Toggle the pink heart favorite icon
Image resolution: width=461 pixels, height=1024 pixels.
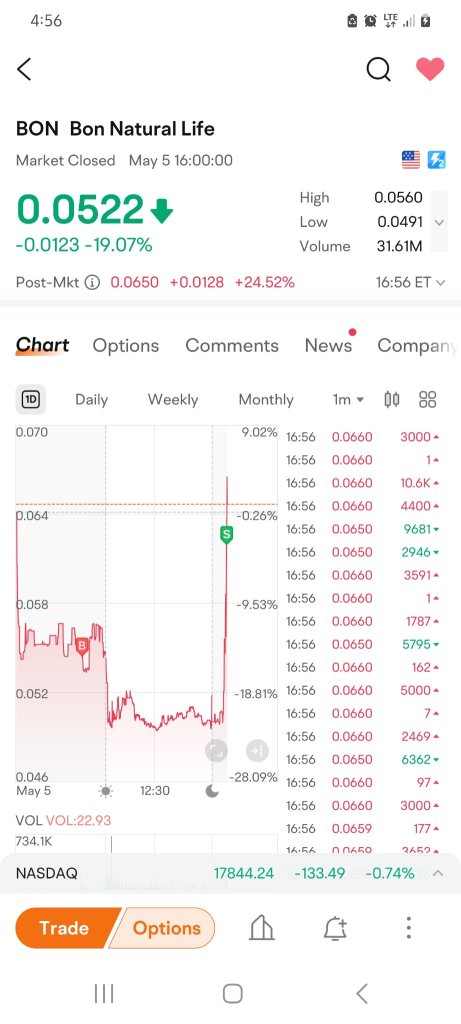430,69
